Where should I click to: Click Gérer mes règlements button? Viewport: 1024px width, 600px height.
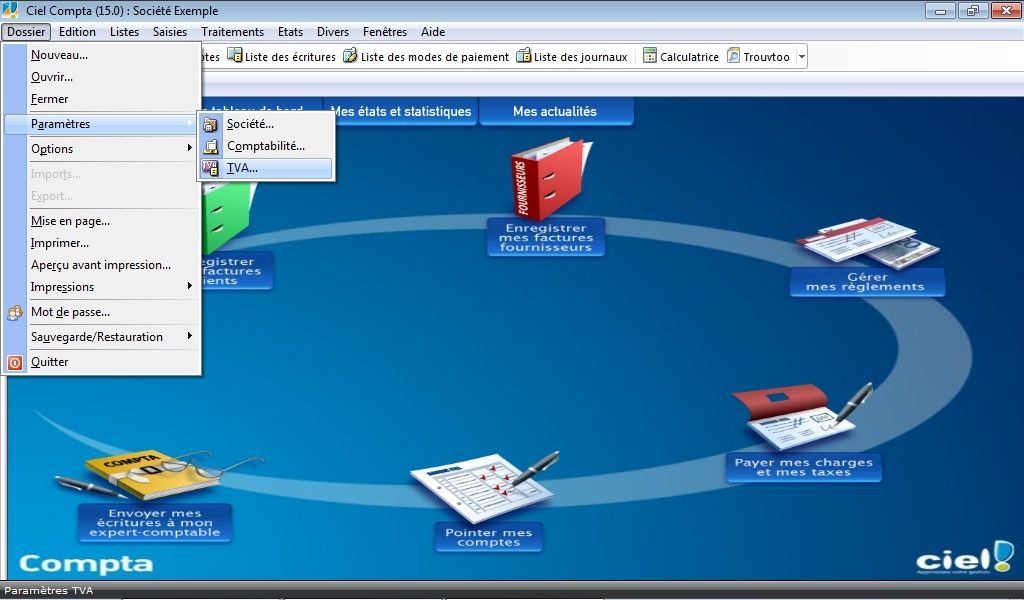(866, 282)
